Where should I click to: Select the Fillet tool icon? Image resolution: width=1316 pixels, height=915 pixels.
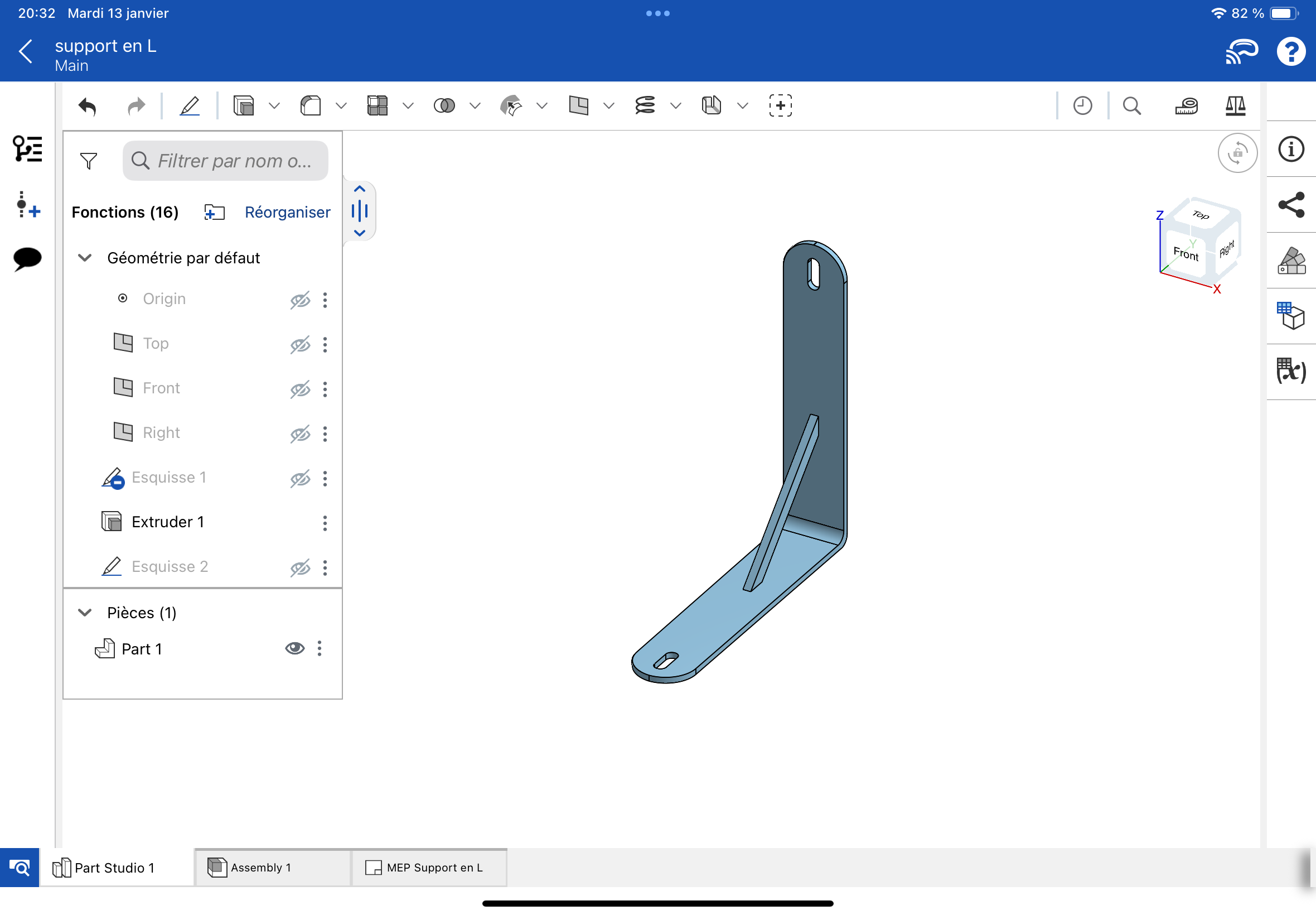point(311,106)
